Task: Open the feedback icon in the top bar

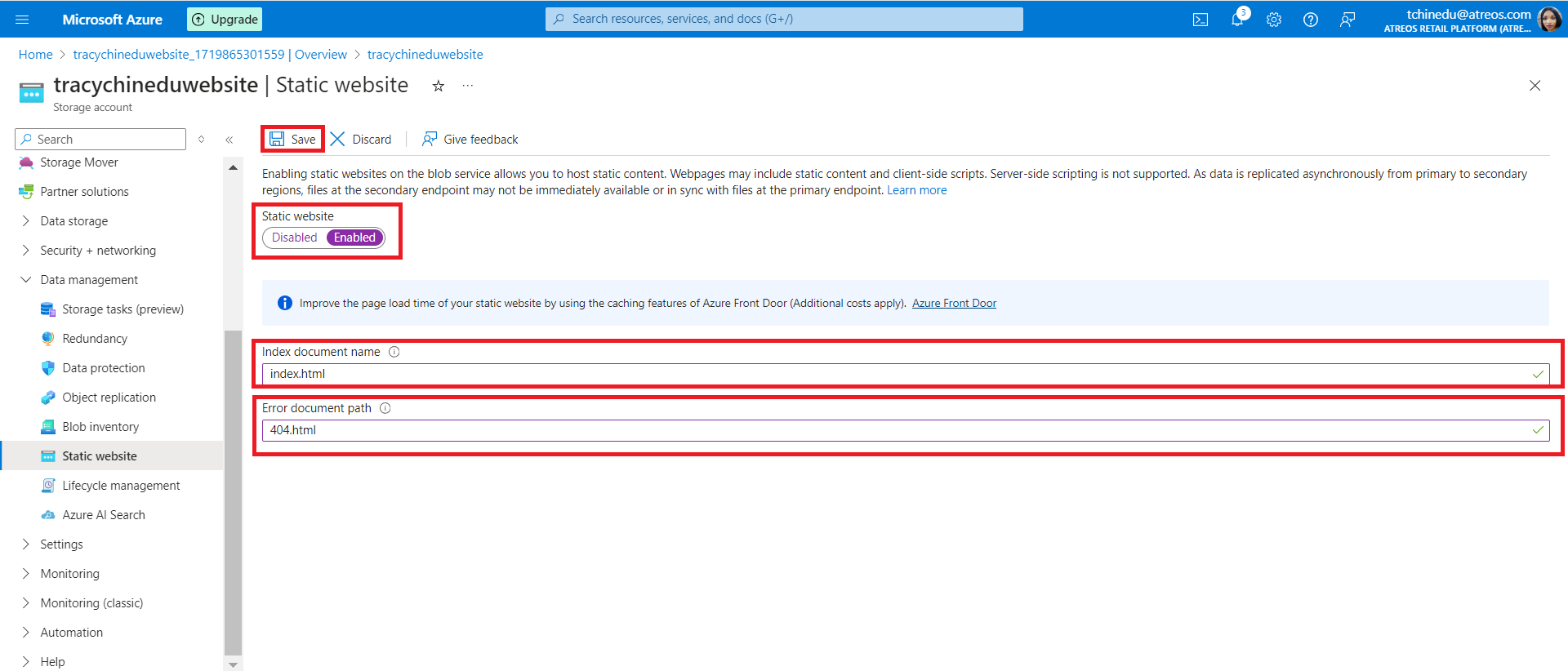Action: tap(1347, 20)
